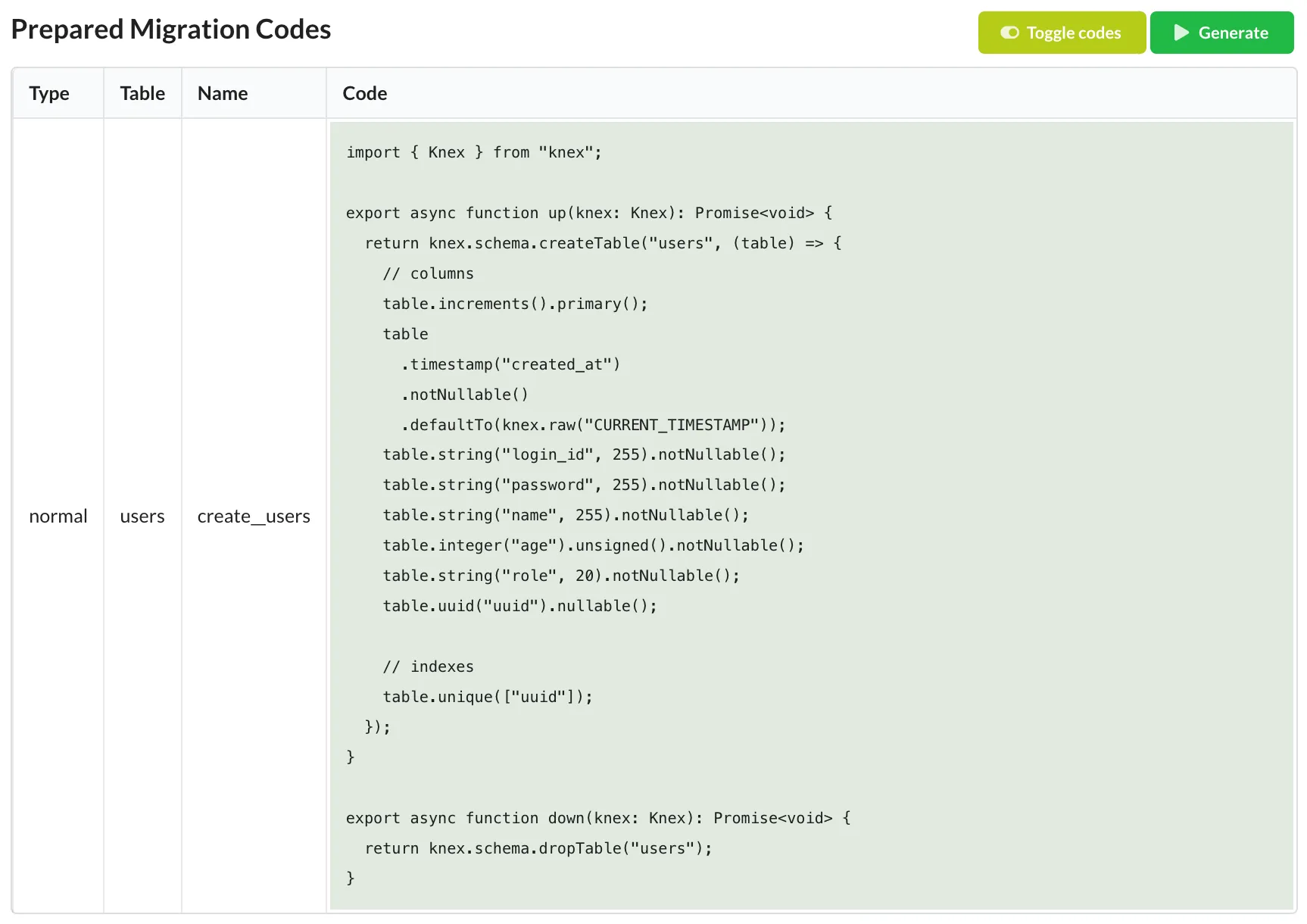Click the users table cell
1307x924 pixels.
[142, 516]
